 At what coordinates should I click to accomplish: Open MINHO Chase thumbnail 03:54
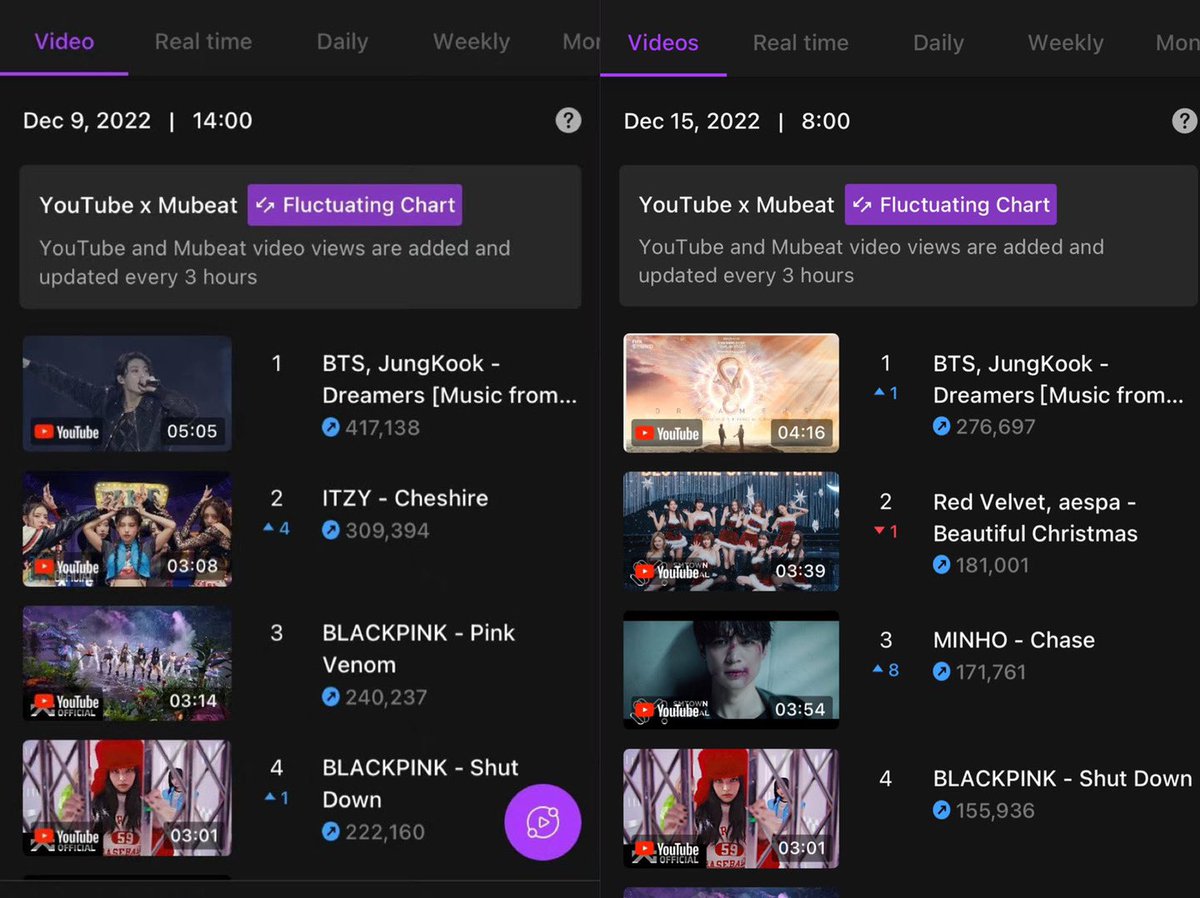pyautogui.click(x=731, y=670)
